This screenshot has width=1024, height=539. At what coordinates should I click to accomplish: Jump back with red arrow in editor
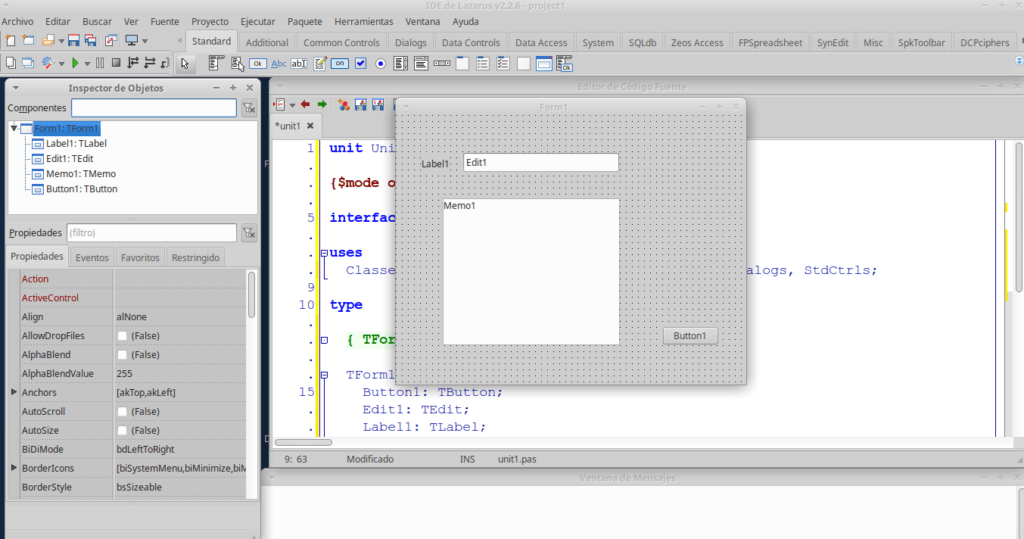[305, 105]
